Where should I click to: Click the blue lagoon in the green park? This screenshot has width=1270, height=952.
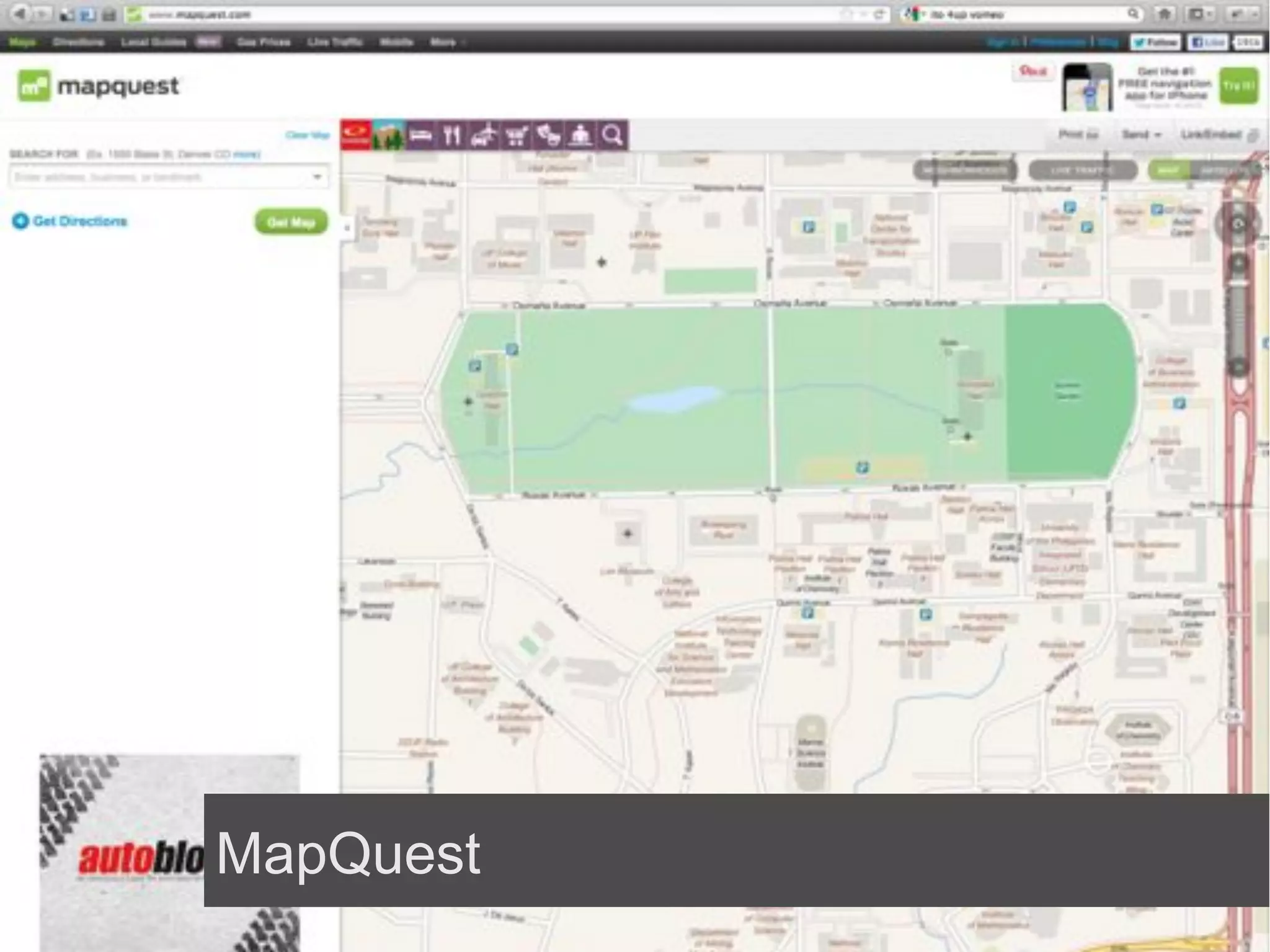pos(674,399)
